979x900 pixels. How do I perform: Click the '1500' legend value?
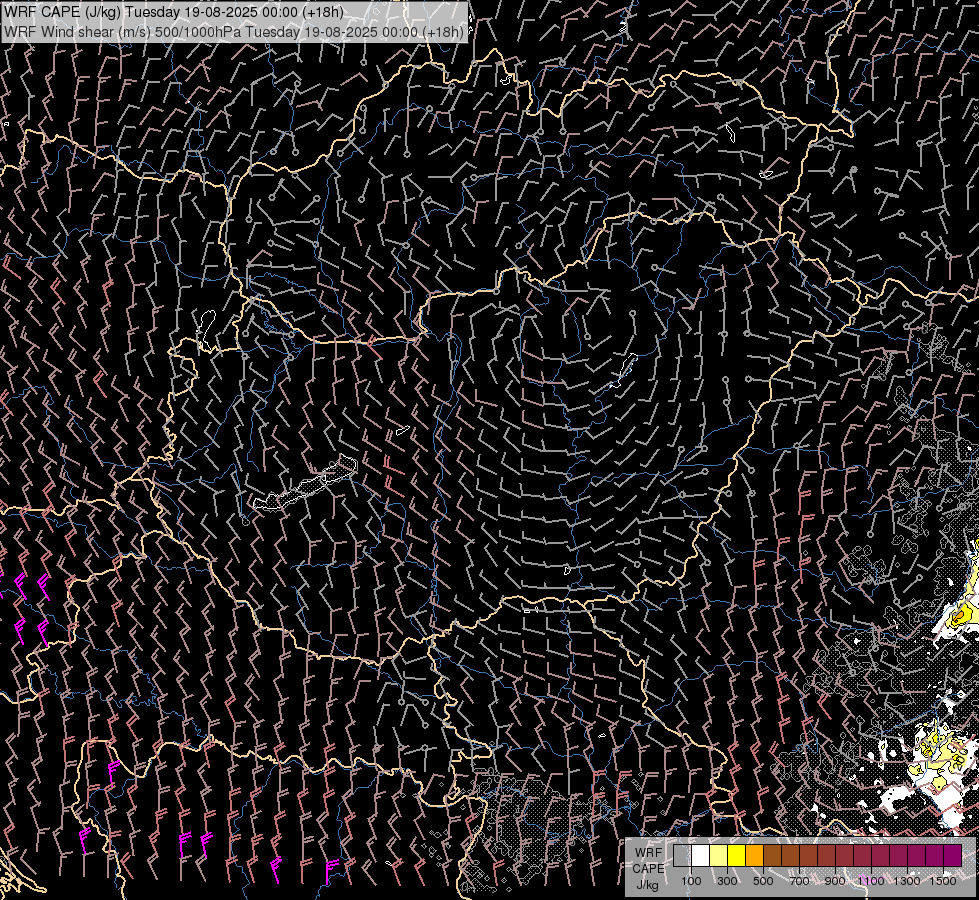[x=943, y=881]
